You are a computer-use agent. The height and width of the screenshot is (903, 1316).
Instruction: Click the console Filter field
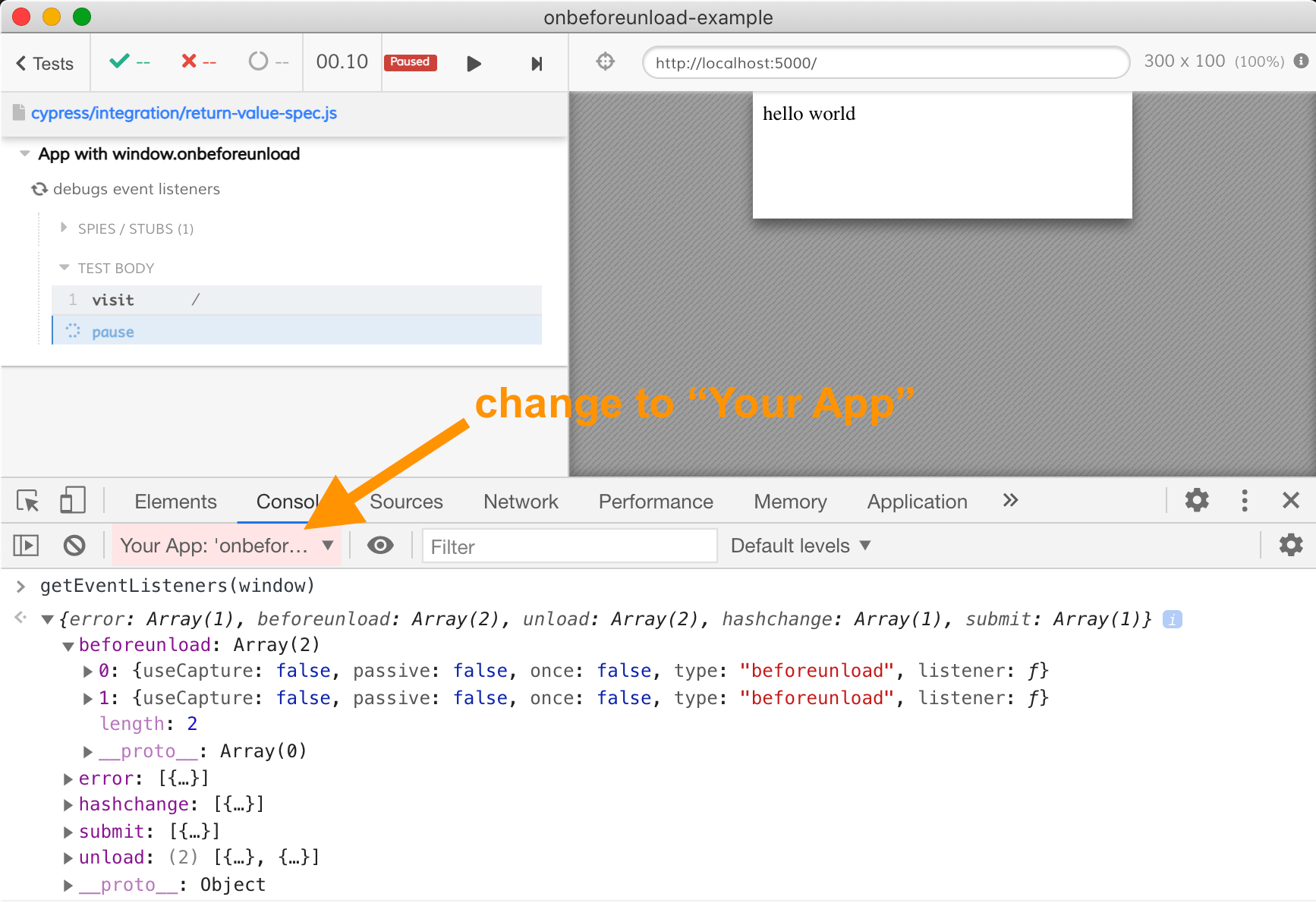click(569, 546)
